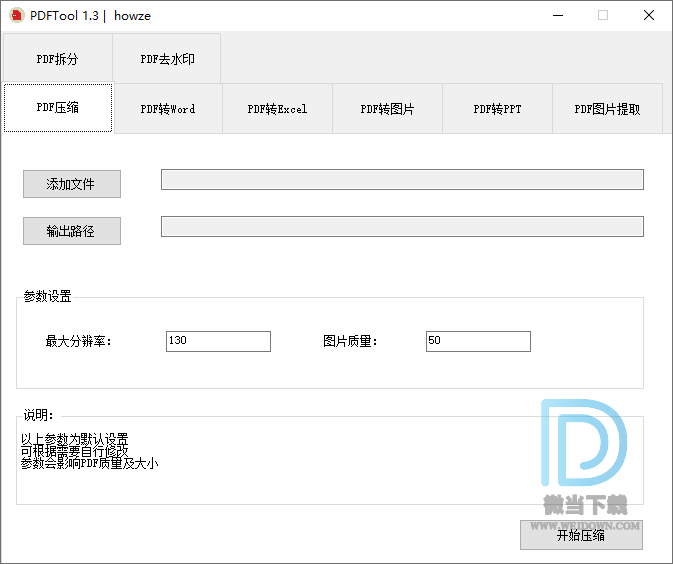Go to the PDF转图片 tab
This screenshot has width=673, height=564.
coord(387,109)
